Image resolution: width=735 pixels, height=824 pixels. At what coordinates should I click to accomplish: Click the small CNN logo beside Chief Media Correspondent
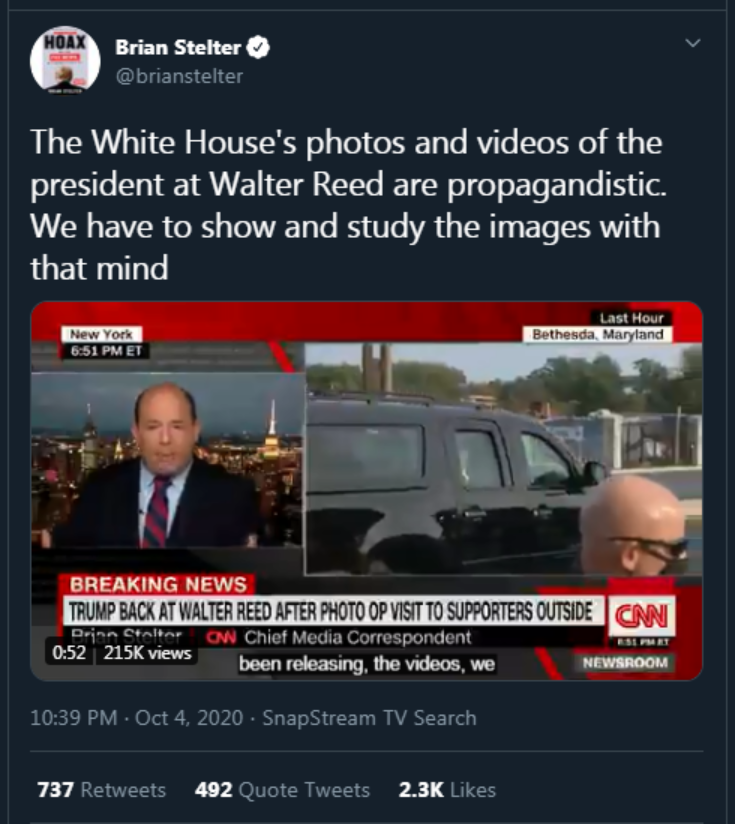point(221,637)
